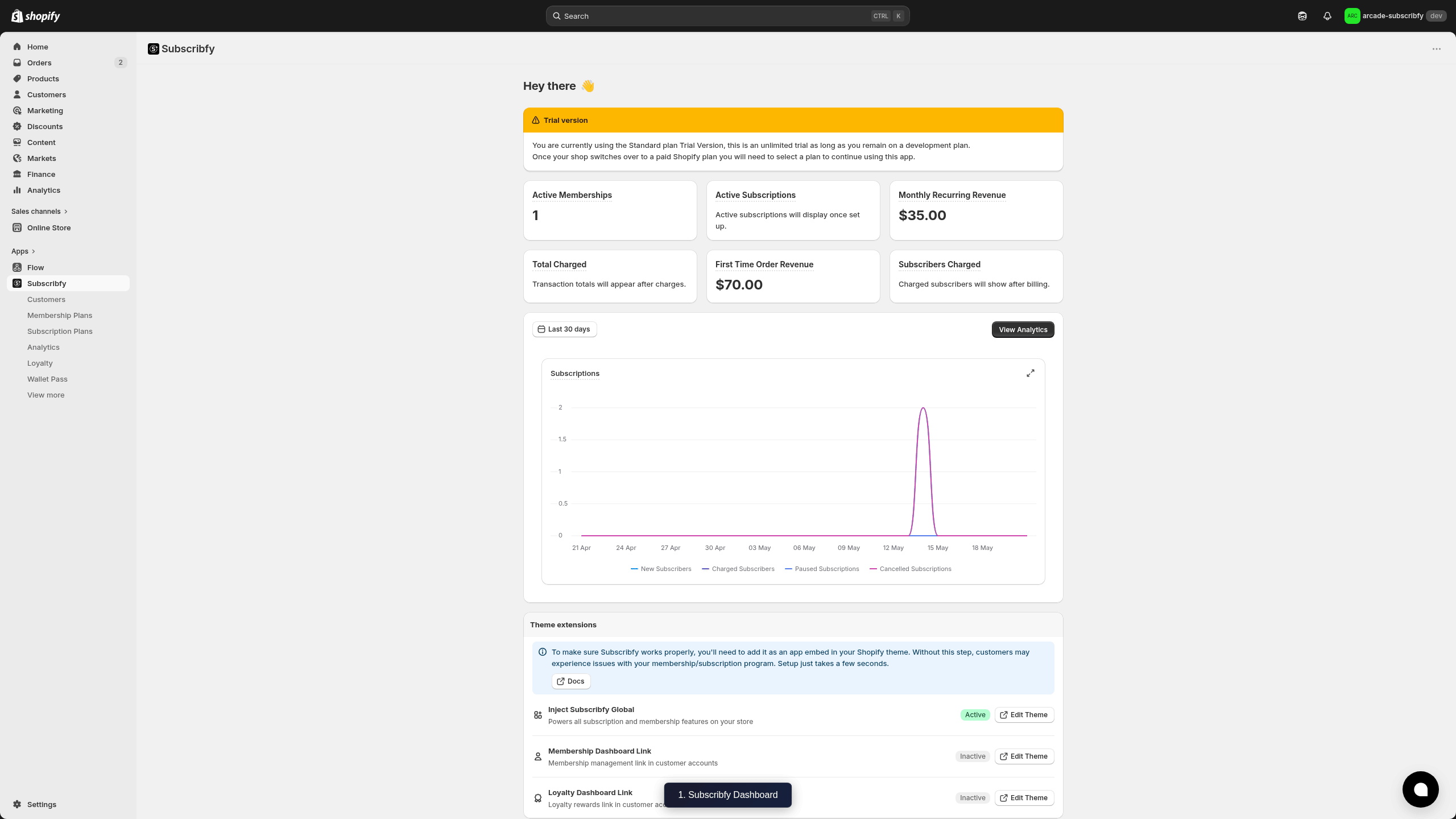Click the Orders count badge 2
Image resolution: width=1456 pixels, height=819 pixels.
pyautogui.click(x=121, y=63)
